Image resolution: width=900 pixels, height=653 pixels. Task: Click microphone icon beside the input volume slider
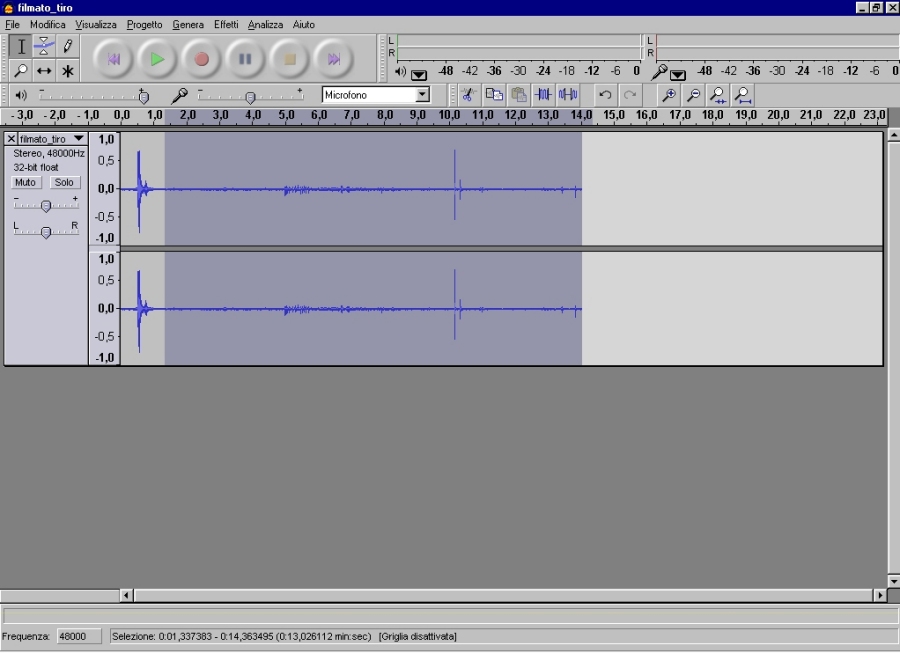coord(179,95)
